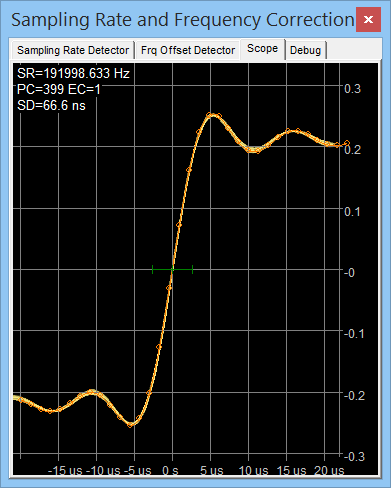
Task: Close the Sampling Rate and Frequency Correction window
Action: click(368, 20)
